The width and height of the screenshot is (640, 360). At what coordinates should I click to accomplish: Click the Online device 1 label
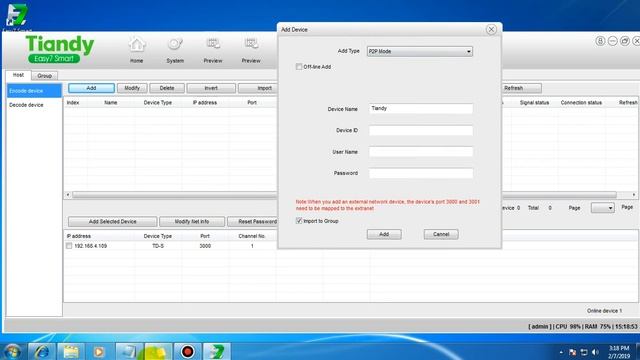click(604, 311)
